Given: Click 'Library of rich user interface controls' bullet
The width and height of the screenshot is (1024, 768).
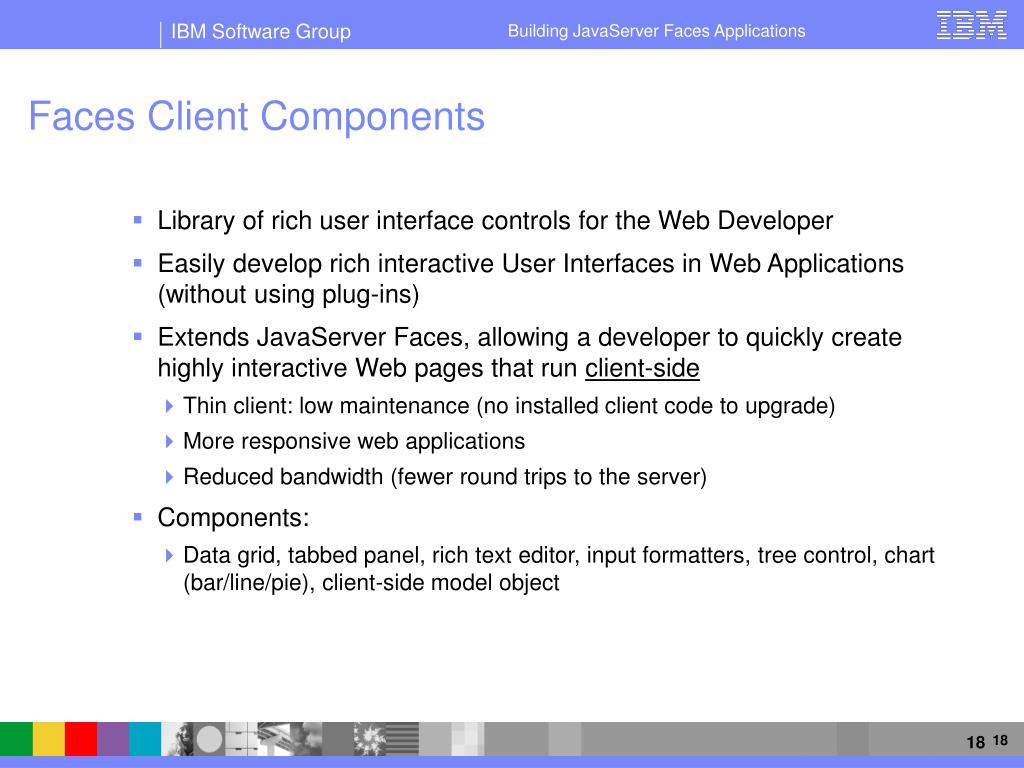Looking at the screenshot, I should (x=495, y=221).
